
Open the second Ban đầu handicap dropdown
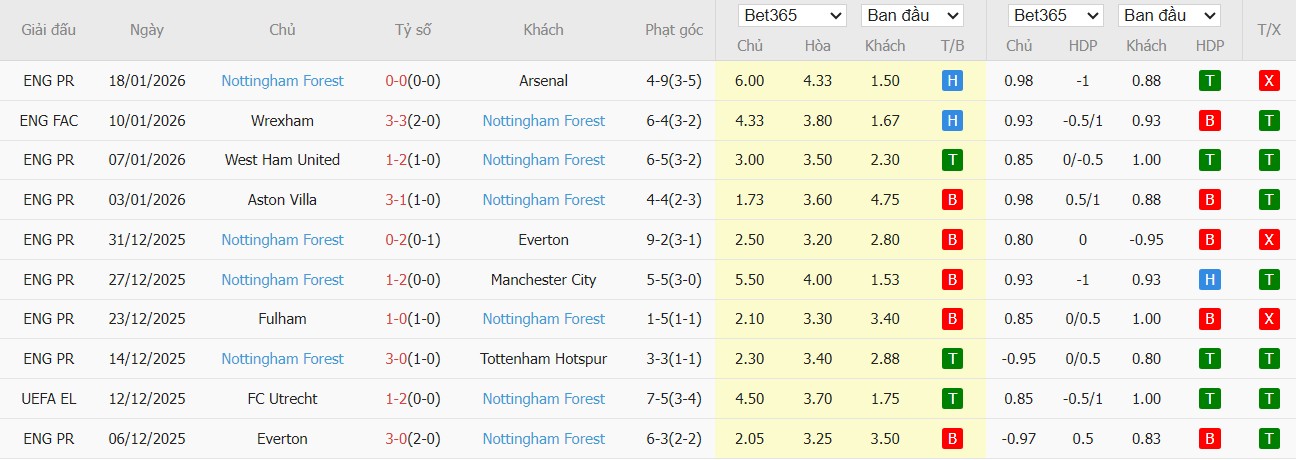[x=1169, y=16]
